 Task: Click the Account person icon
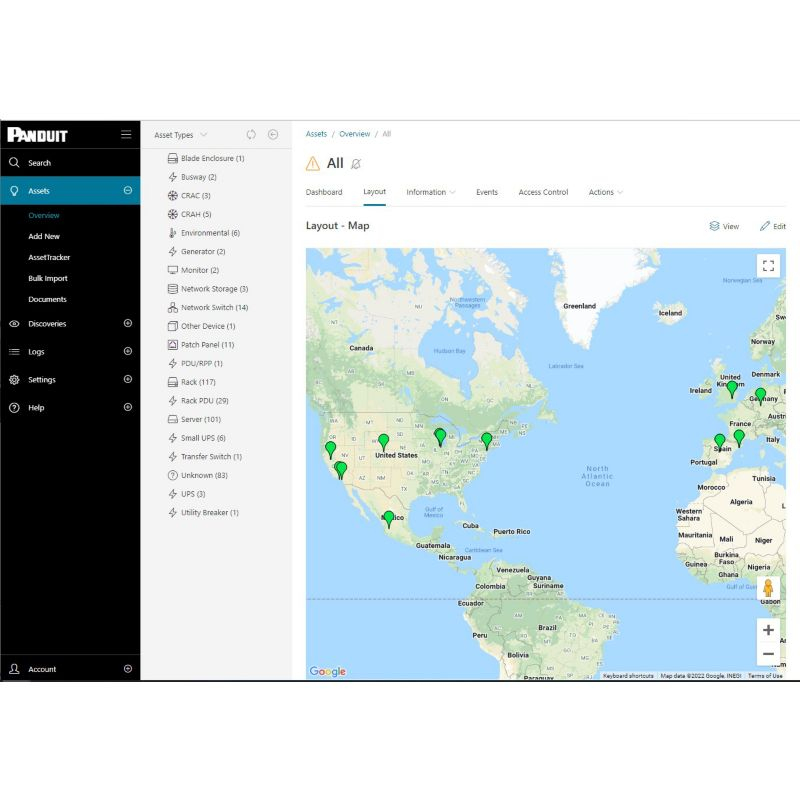click(14, 669)
